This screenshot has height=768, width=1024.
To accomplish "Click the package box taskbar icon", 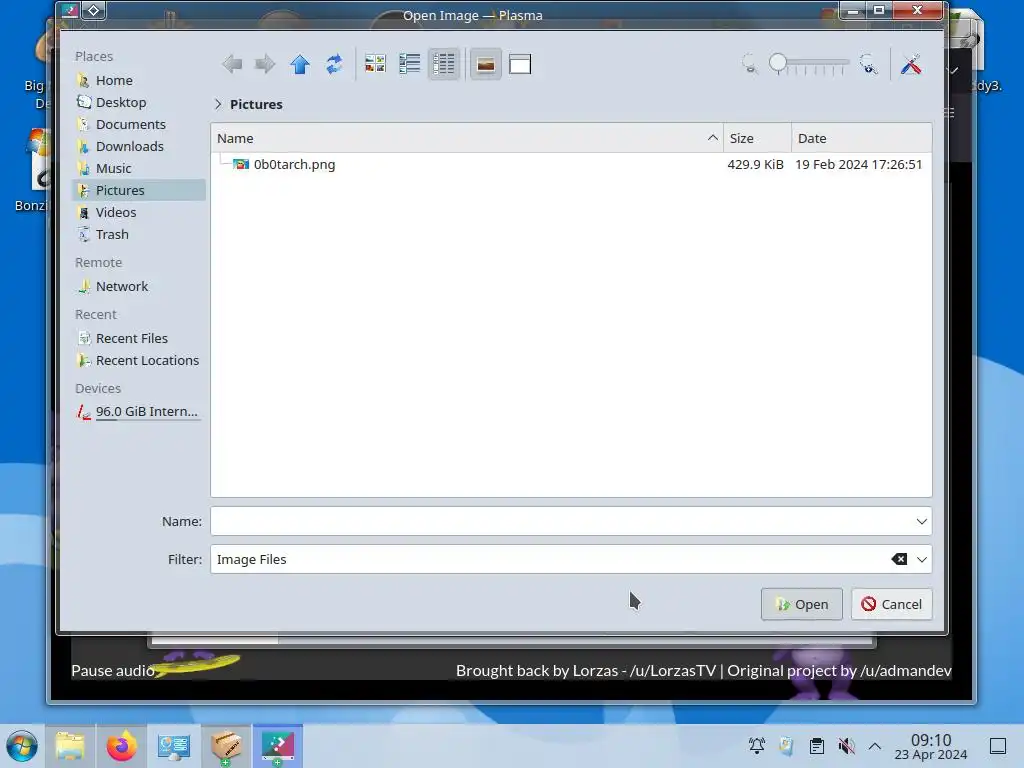I will coord(226,746).
